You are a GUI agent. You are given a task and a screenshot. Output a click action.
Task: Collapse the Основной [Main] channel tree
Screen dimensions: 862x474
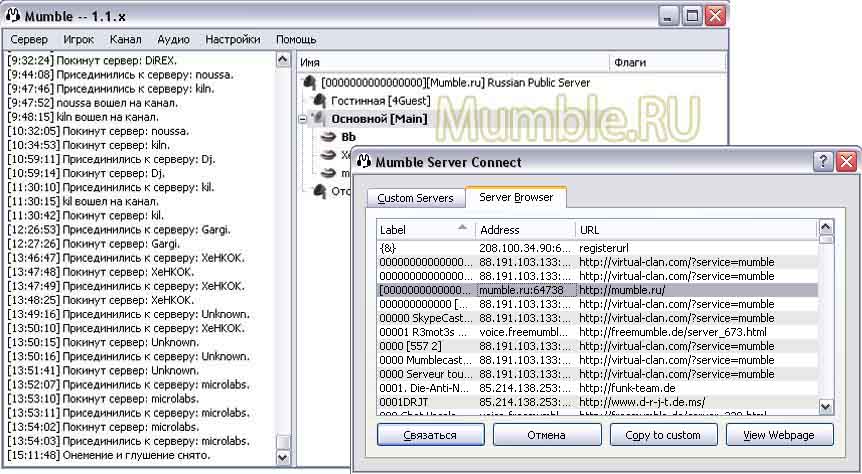pyautogui.click(x=304, y=119)
